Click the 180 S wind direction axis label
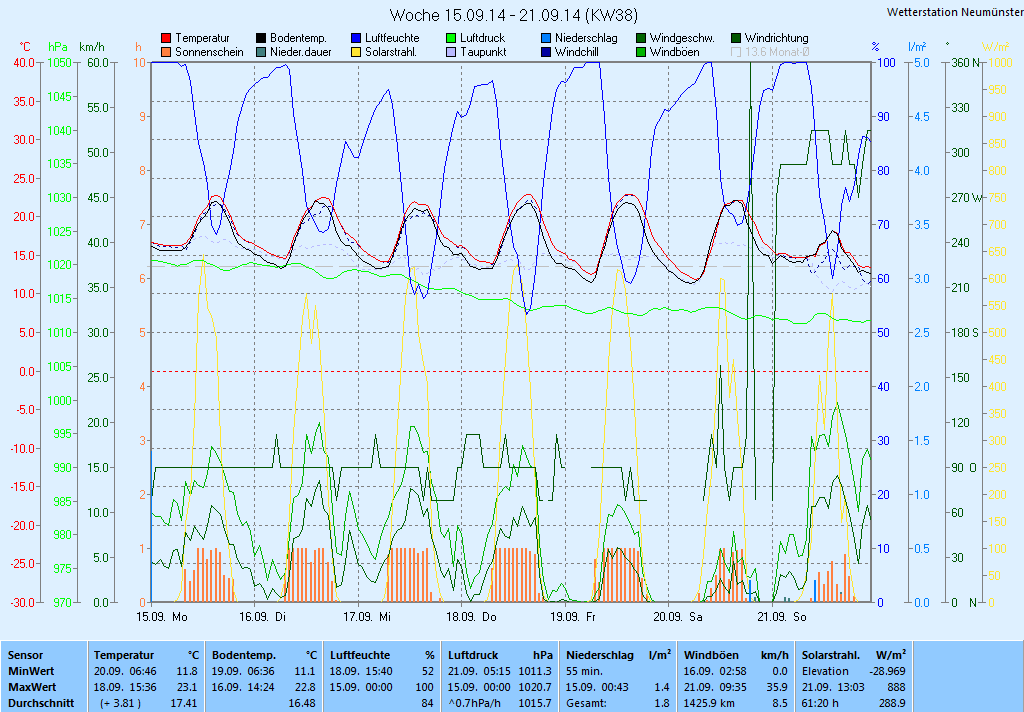 point(965,332)
